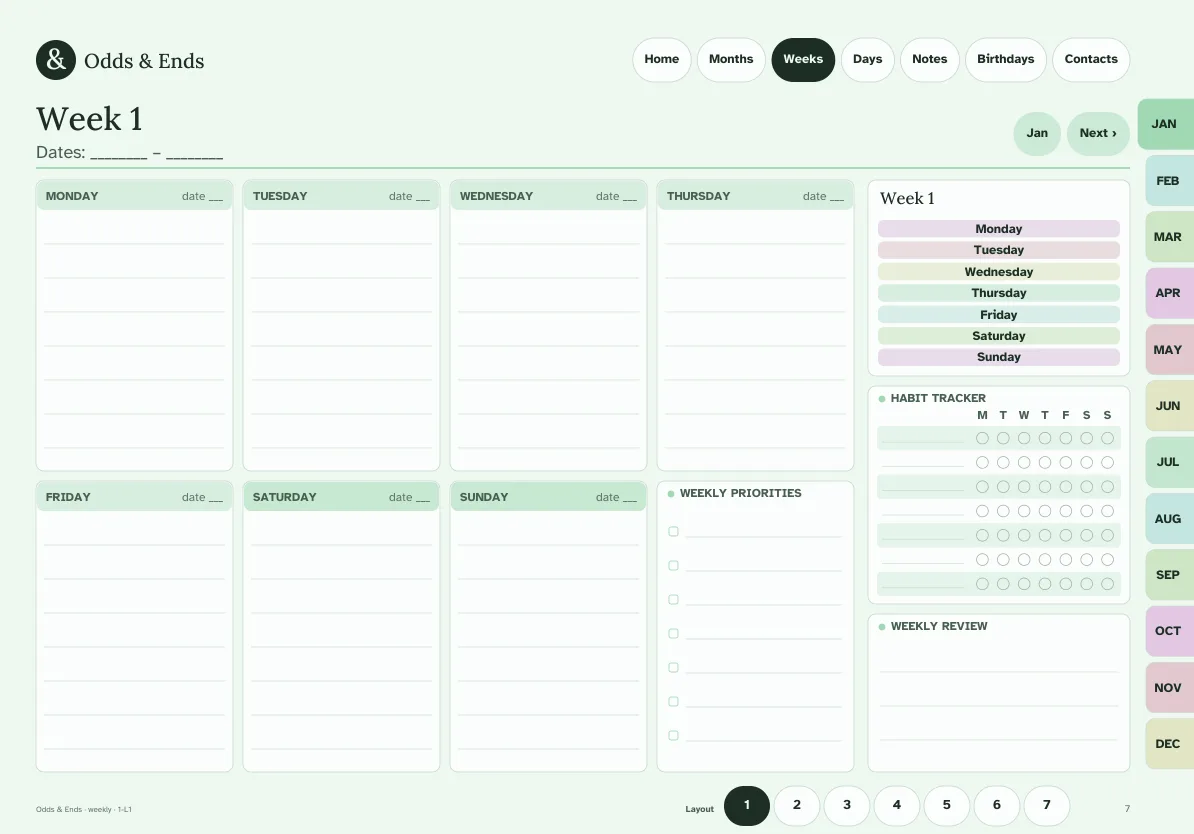Click the MONDAY date field
This screenshot has width=1194, height=834.
[203, 197]
